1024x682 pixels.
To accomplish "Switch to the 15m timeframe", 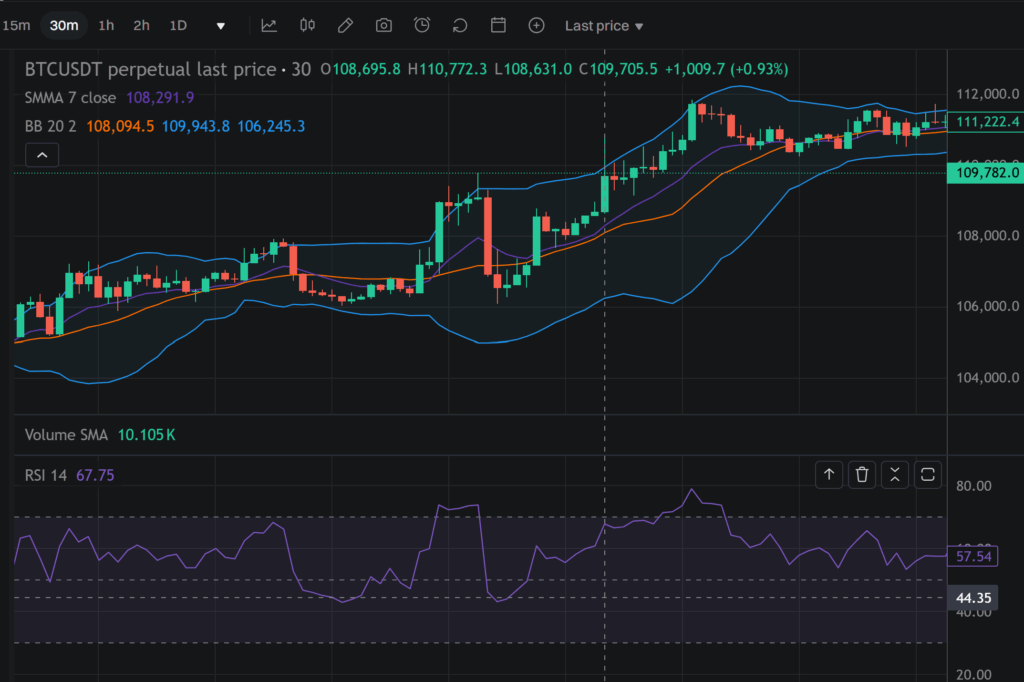I will click(x=16, y=26).
